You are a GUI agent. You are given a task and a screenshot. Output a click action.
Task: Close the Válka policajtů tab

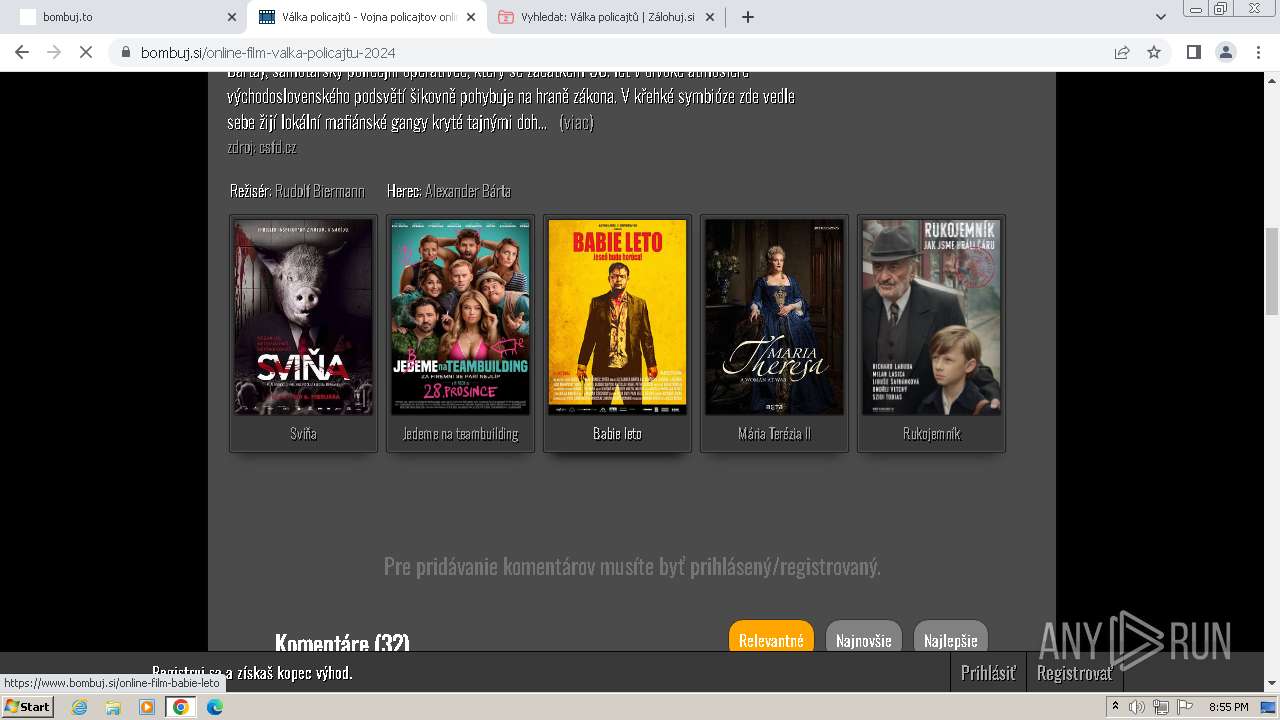click(x=471, y=17)
